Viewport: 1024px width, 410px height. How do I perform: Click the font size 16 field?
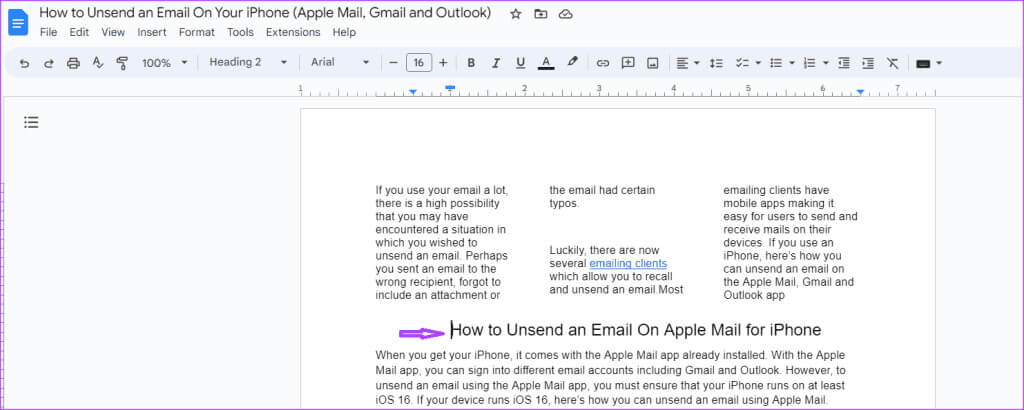(x=419, y=63)
